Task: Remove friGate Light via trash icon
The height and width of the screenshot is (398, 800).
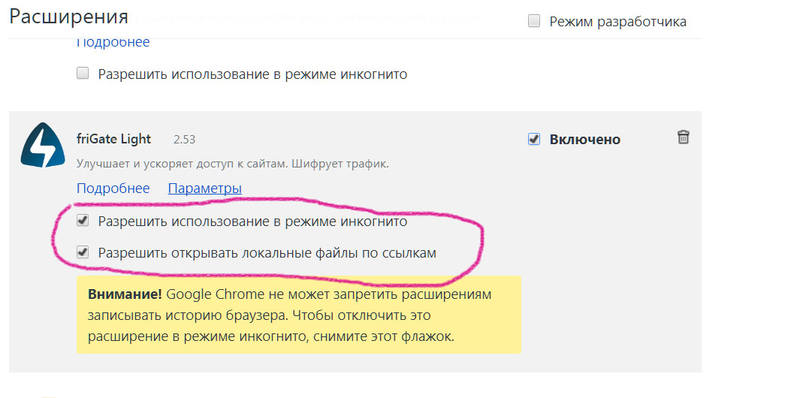Action: 683,137
